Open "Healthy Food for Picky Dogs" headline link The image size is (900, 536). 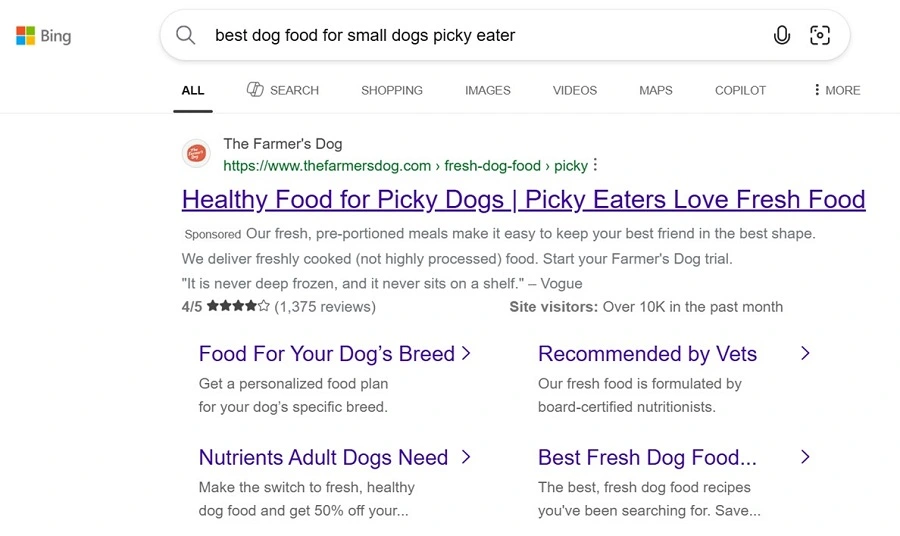tap(523, 199)
